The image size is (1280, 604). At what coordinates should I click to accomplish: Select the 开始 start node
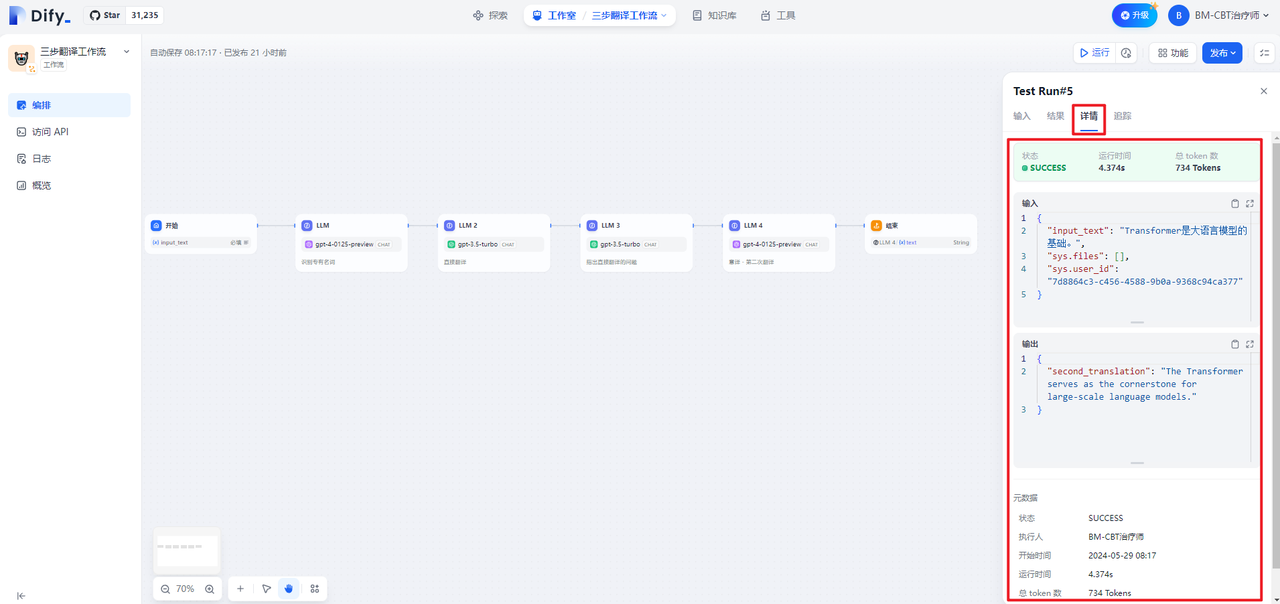[201, 233]
